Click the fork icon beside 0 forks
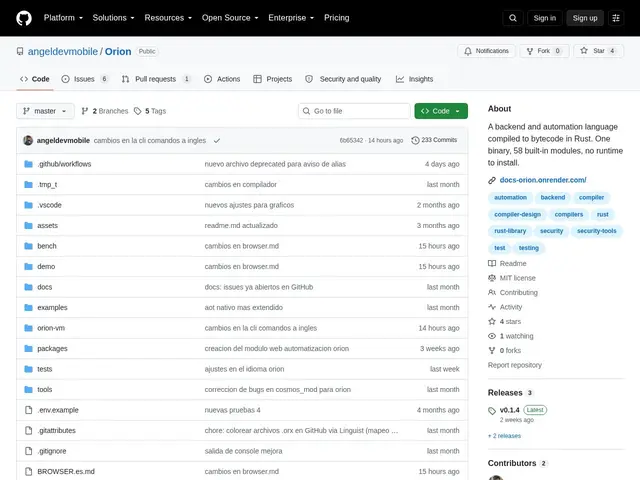 (492, 350)
